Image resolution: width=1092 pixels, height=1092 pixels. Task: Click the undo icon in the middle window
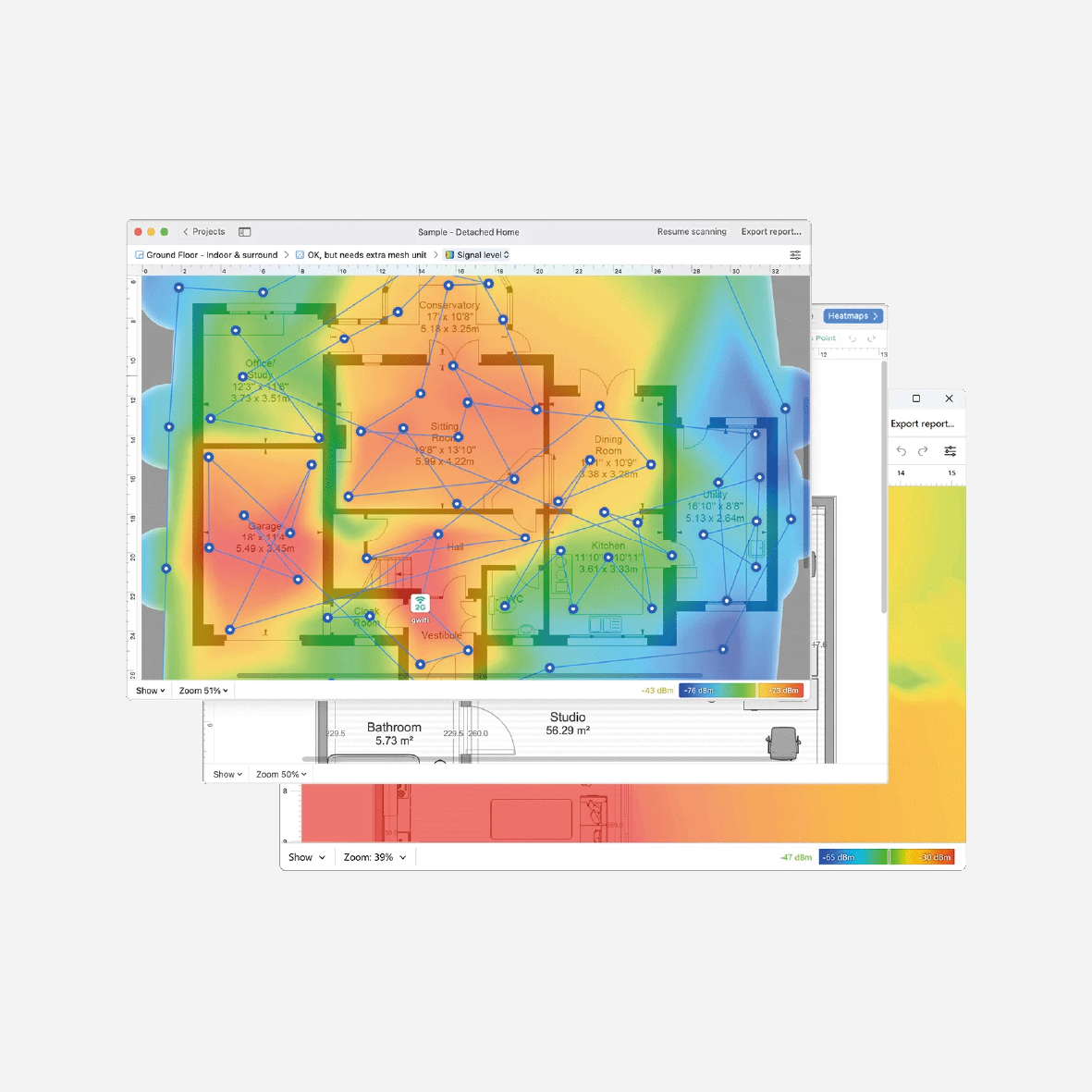[853, 338]
